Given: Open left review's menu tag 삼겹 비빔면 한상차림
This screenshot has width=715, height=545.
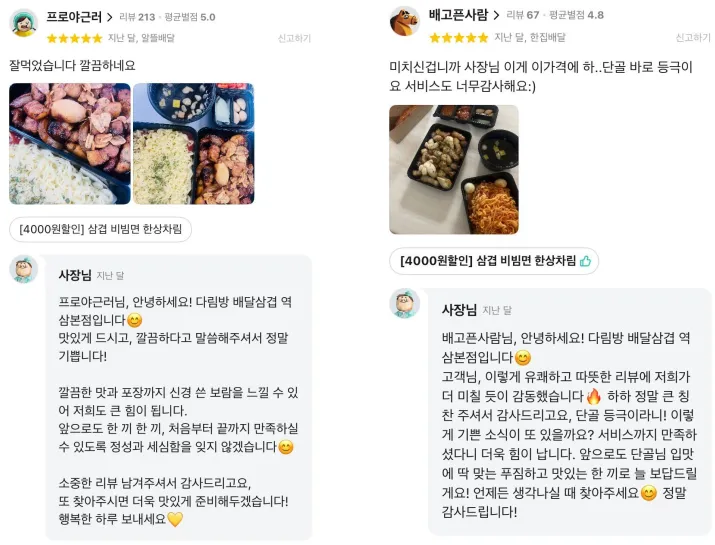Looking at the screenshot, I should coord(100,229).
